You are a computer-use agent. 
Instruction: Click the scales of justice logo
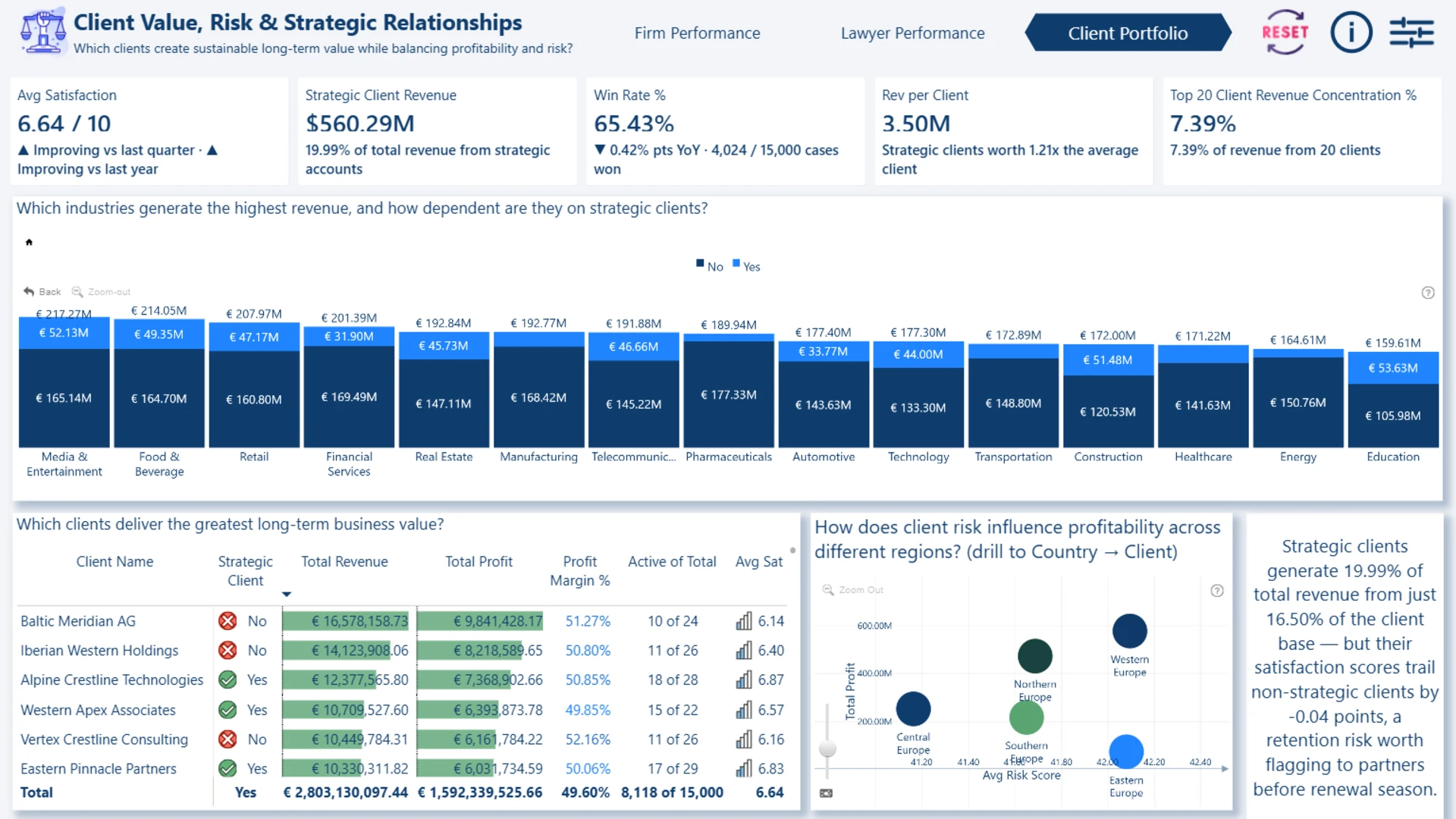click(x=42, y=31)
